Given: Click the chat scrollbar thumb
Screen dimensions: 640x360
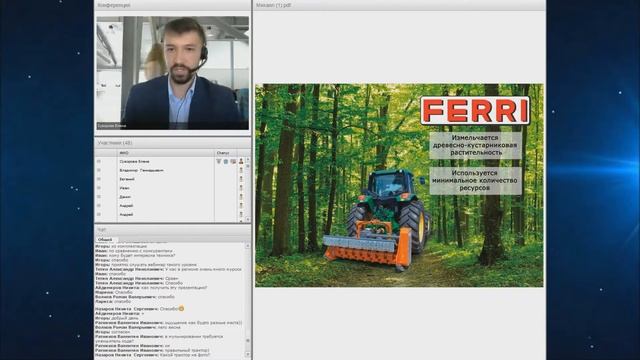Looking at the screenshot, I should [x=247, y=340].
